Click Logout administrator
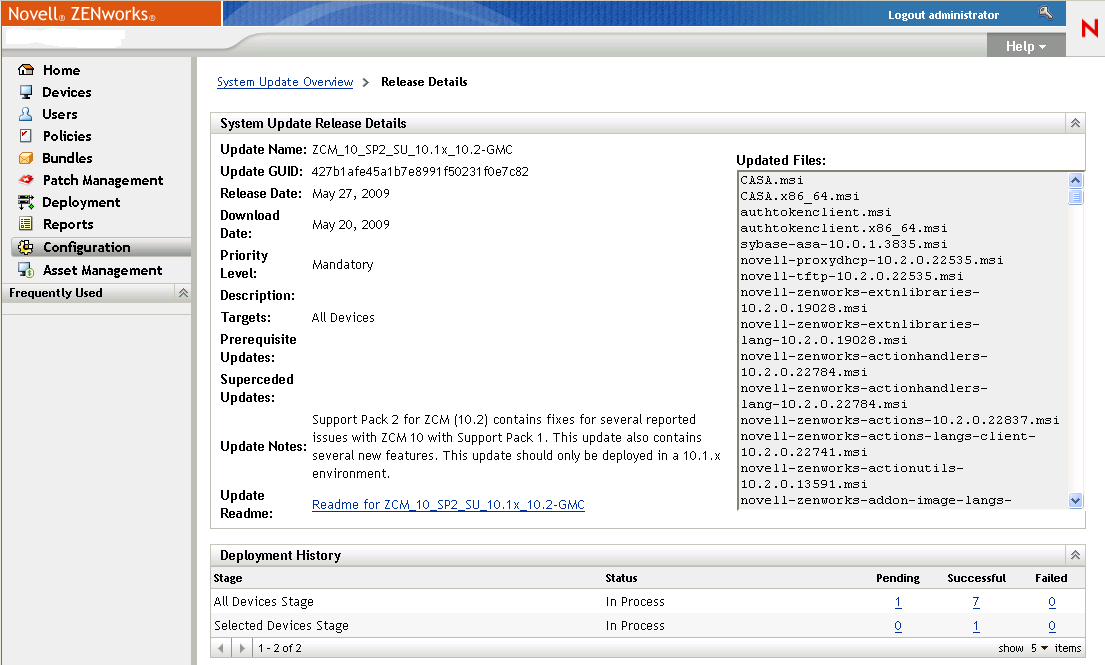The image size is (1105, 665). coord(943,15)
